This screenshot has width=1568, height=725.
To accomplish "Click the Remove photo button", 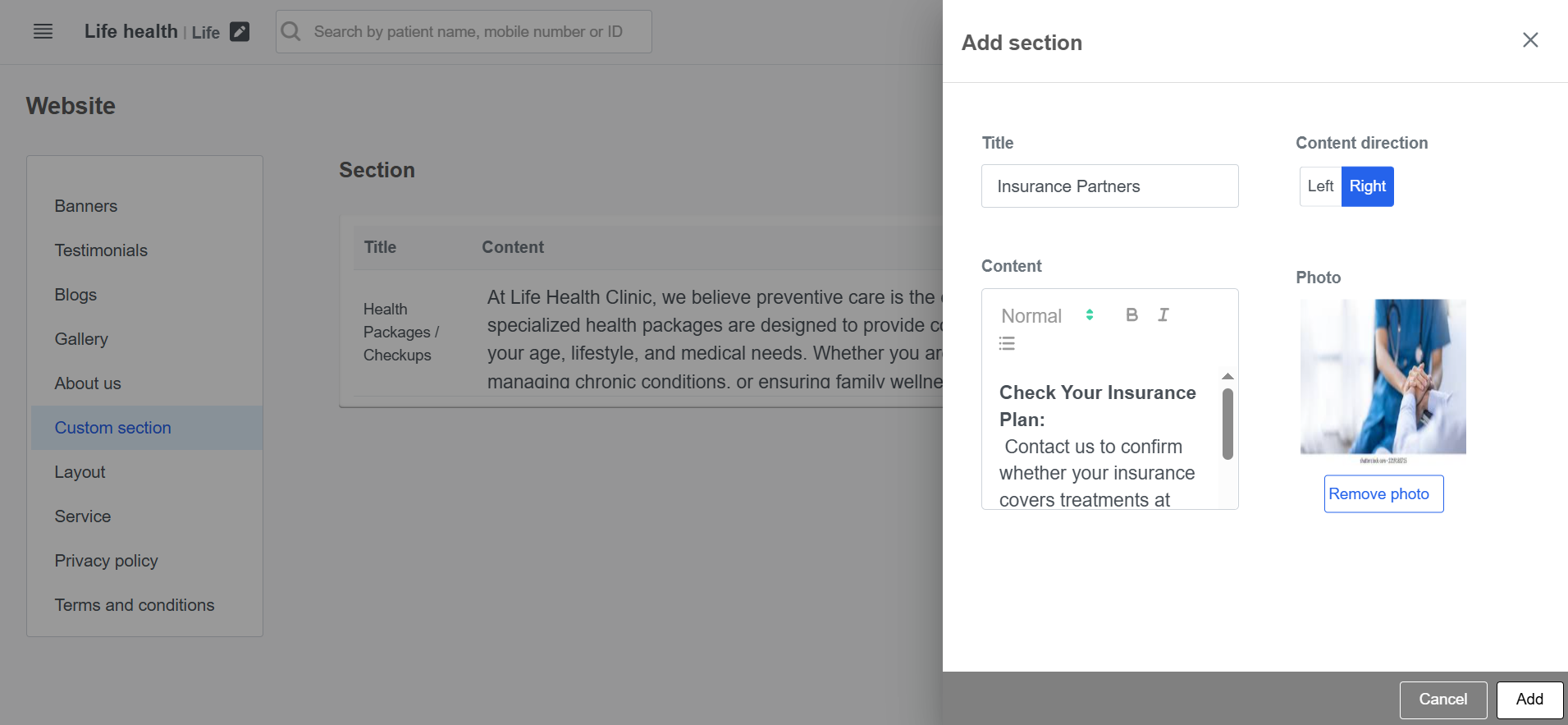I will click(x=1383, y=493).
